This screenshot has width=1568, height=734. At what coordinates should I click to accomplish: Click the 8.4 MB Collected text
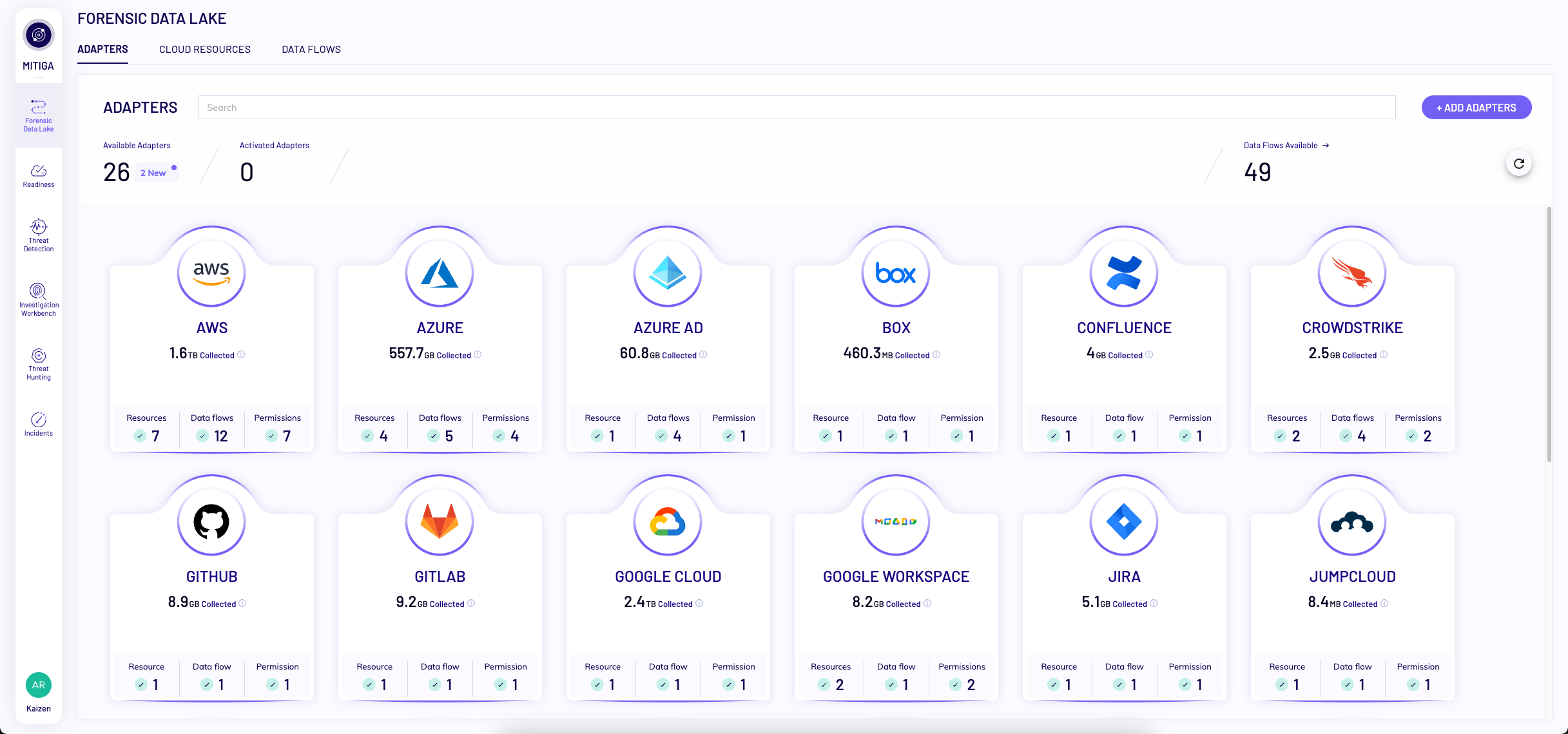click(1343, 602)
